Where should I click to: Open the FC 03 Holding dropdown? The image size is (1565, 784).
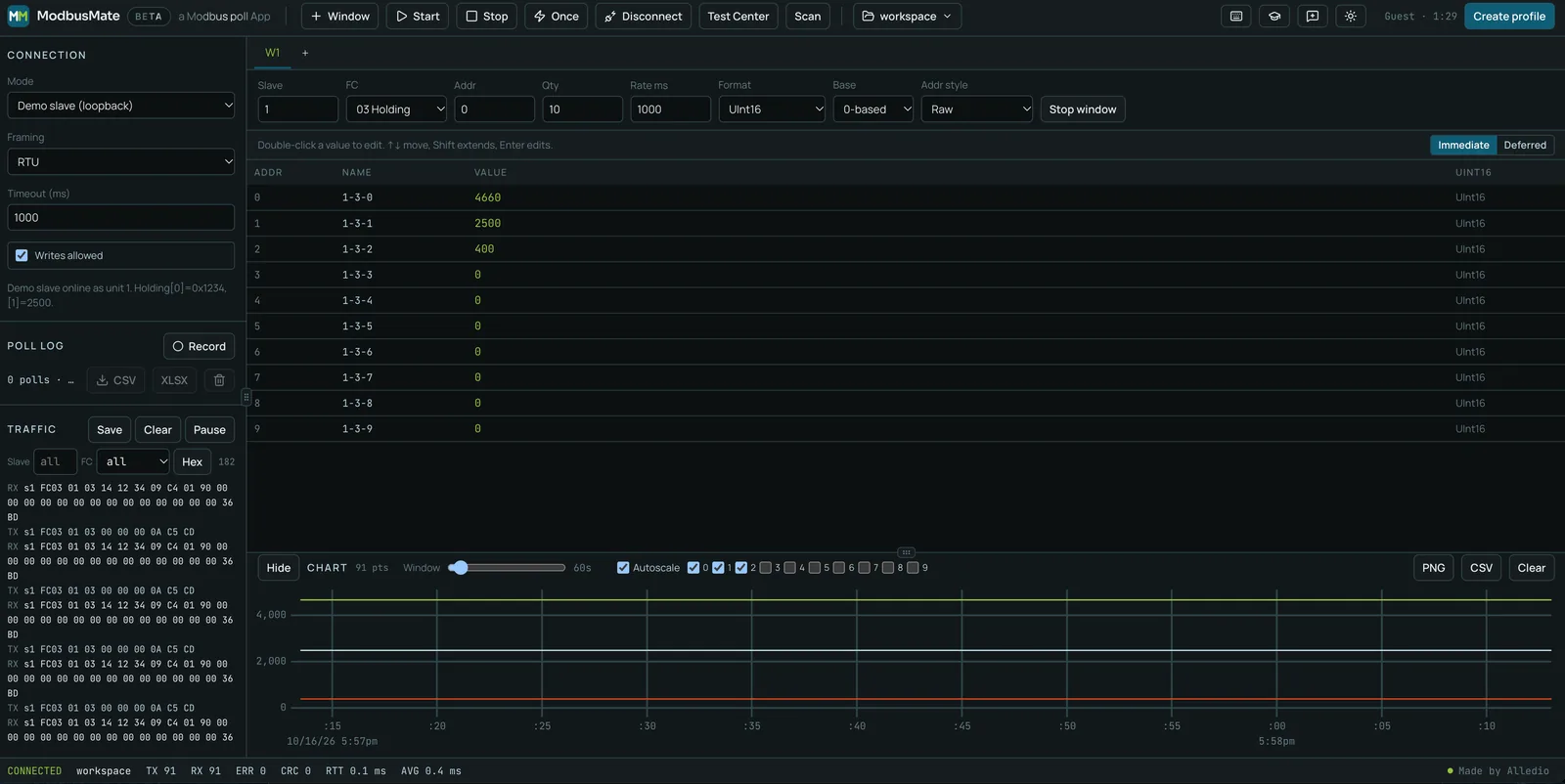[396, 109]
